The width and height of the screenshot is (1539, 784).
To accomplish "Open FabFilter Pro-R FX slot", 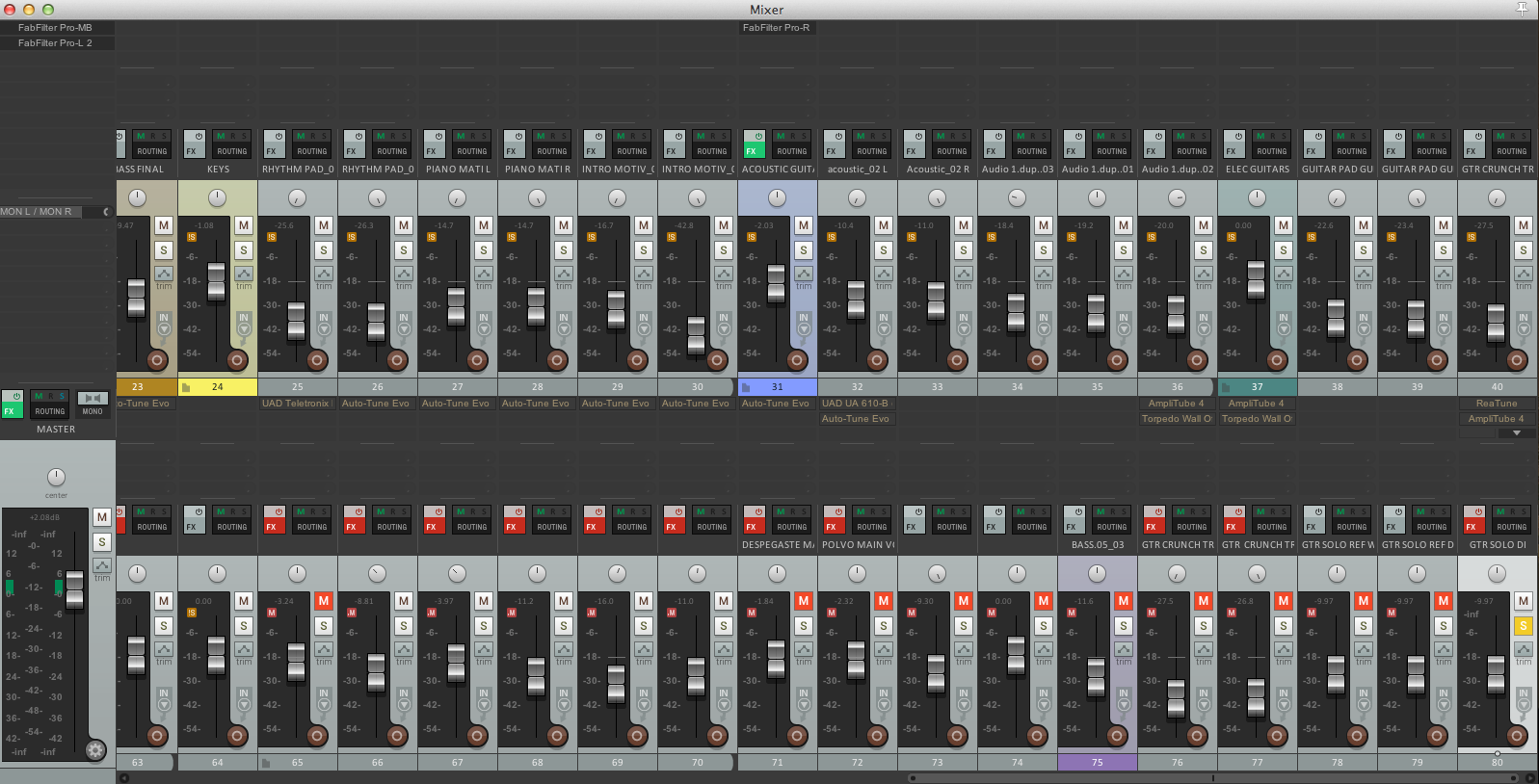I will click(x=777, y=28).
